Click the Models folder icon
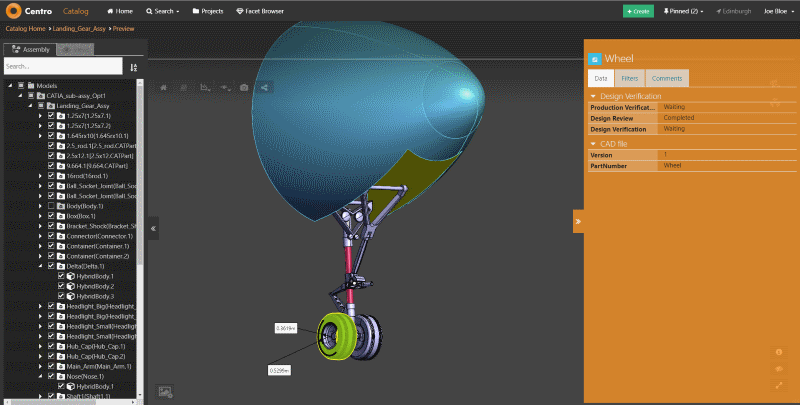 tap(31, 86)
